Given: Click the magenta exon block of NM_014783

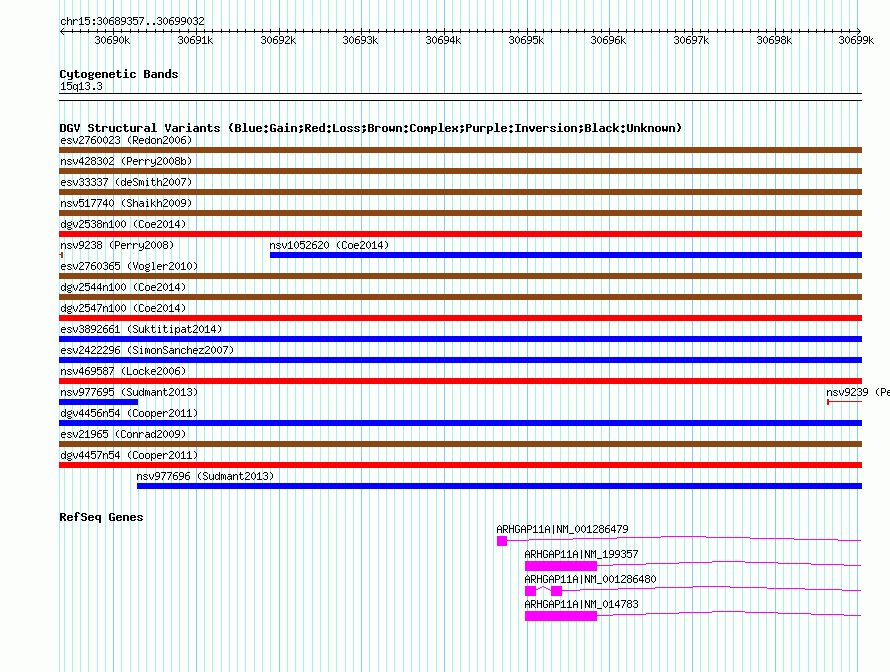Looking at the screenshot, I should [561, 616].
